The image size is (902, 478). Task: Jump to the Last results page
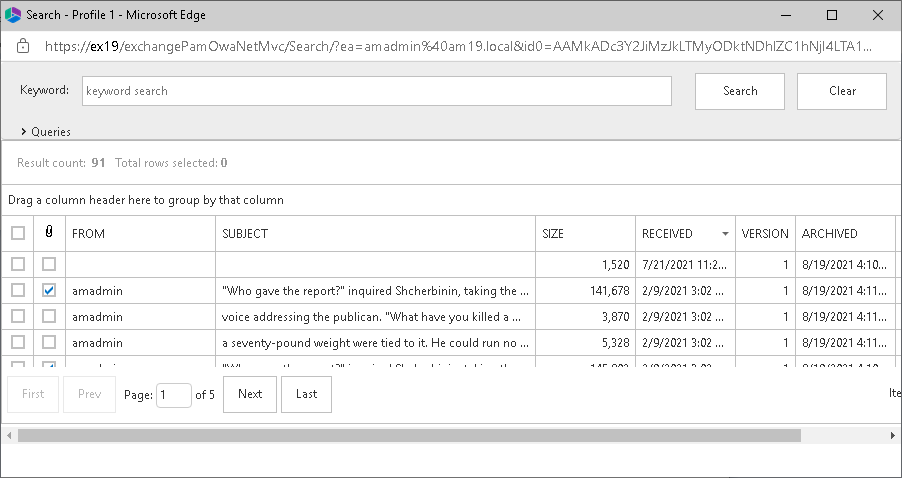point(306,394)
